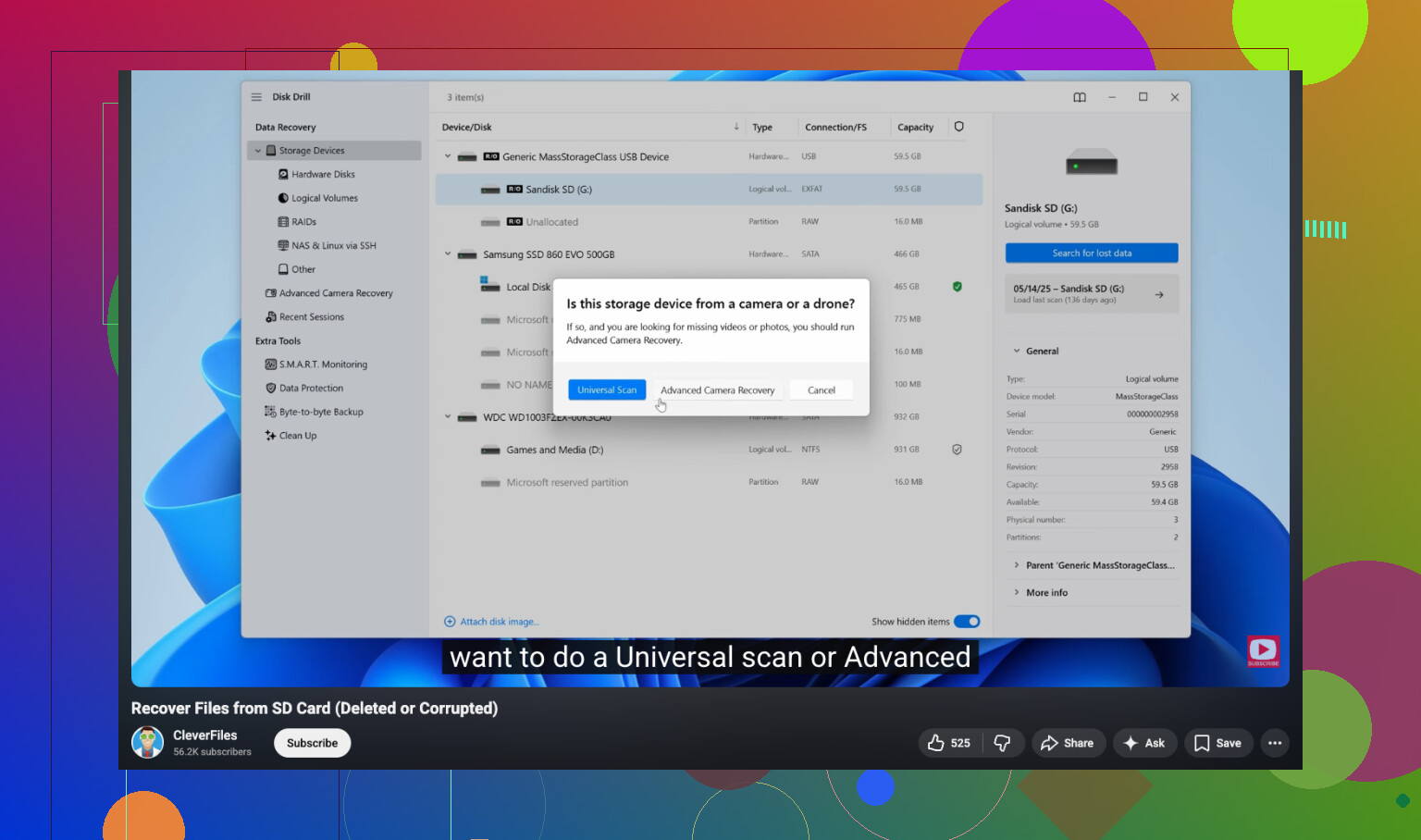Load the 05/14/25 Sandisk SD last scan
The width and height of the screenshot is (1421, 840).
[1092, 294]
